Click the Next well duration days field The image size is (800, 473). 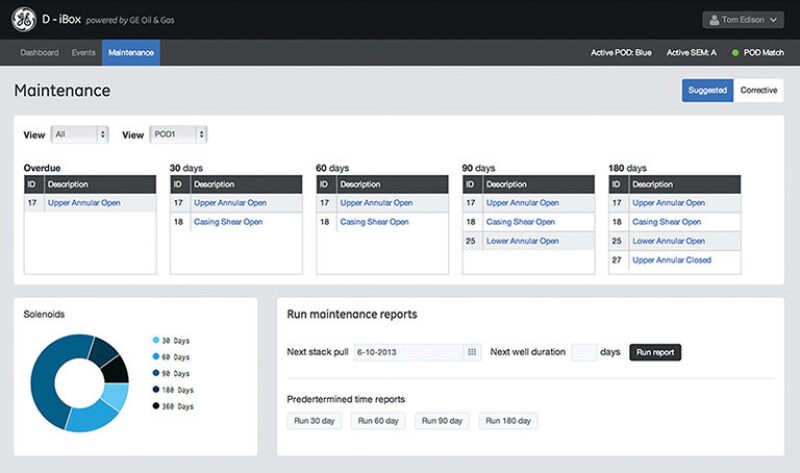pyautogui.click(x=584, y=352)
